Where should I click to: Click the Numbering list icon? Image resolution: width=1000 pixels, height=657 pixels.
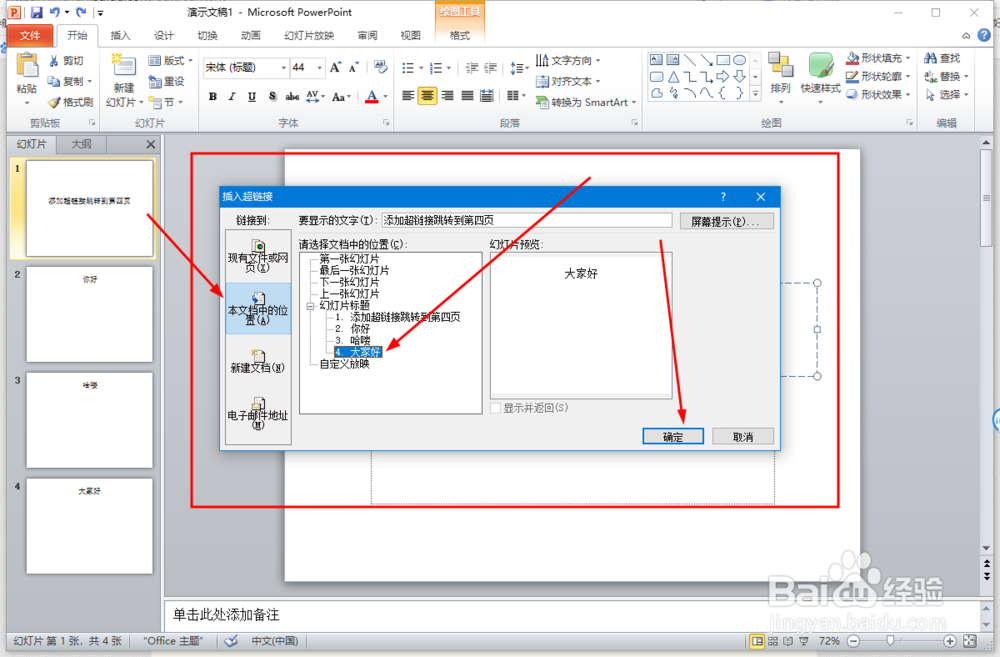[x=436, y=68]
